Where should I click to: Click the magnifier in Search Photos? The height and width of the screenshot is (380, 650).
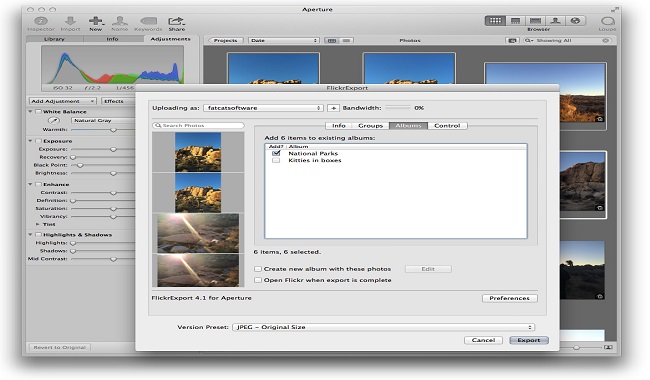point(158,125)
